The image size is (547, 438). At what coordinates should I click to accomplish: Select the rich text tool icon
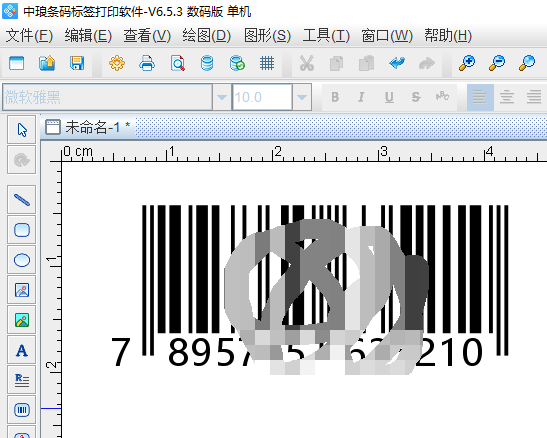point(22,380)
